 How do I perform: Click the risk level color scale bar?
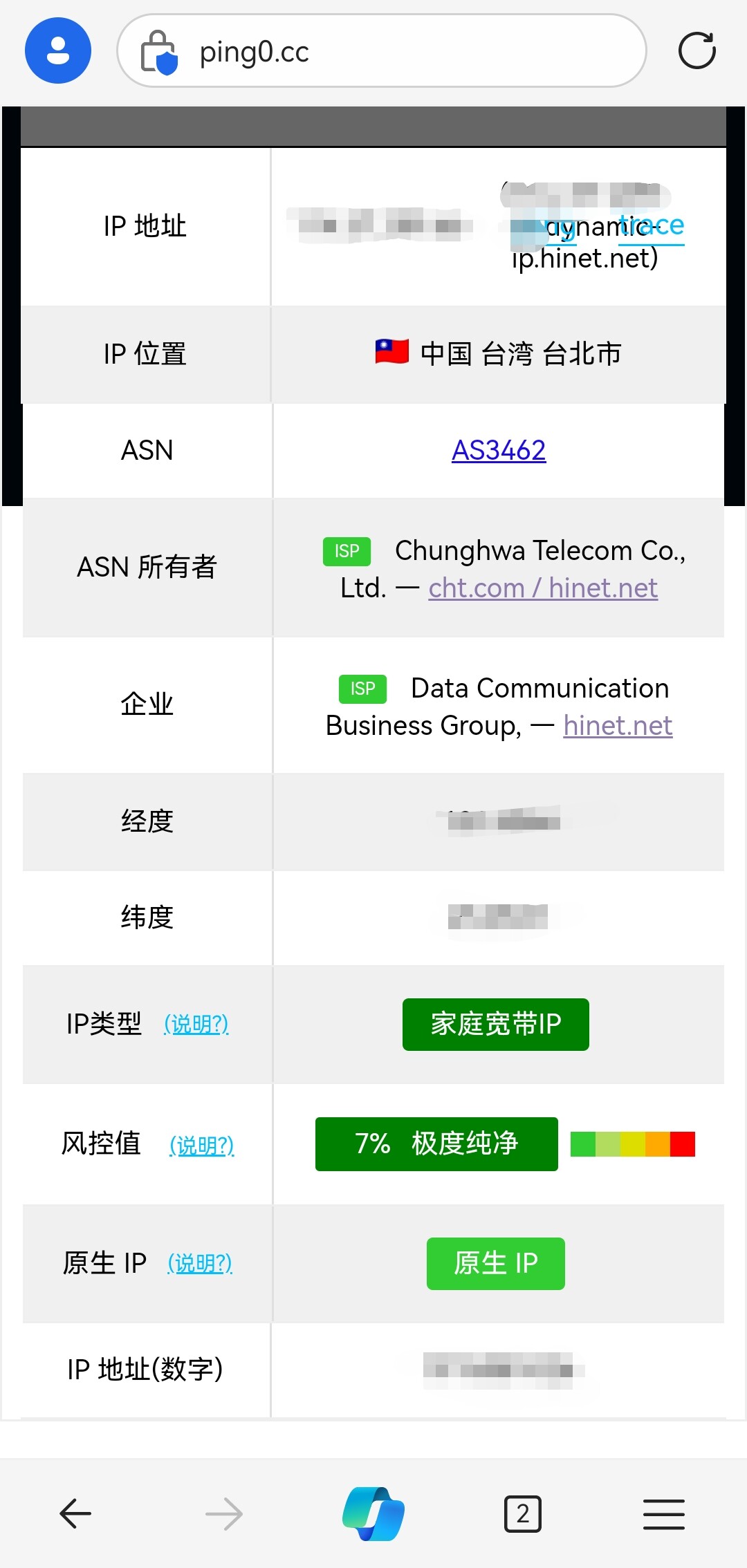[633, 1144]
